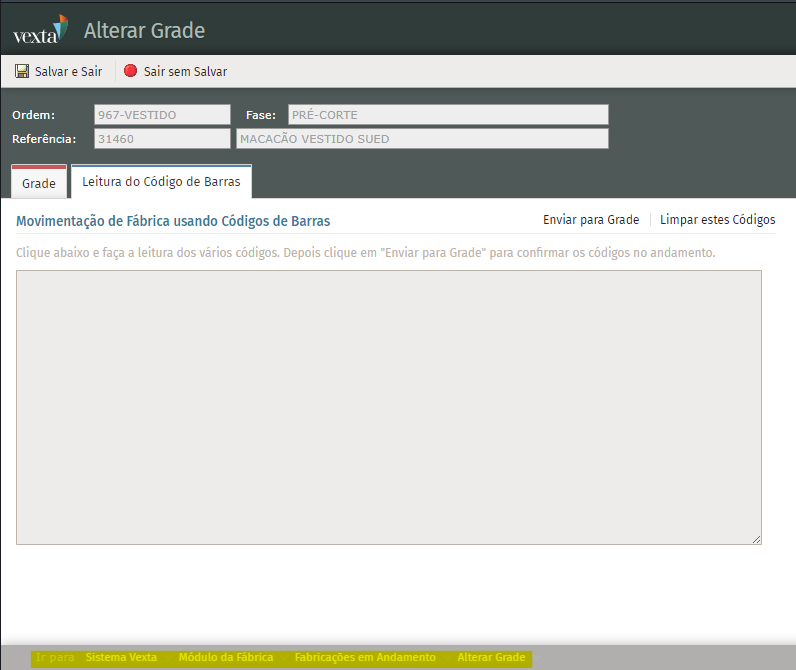Click Alterar Grade in the bottom breadcrumb

[490, 658]
